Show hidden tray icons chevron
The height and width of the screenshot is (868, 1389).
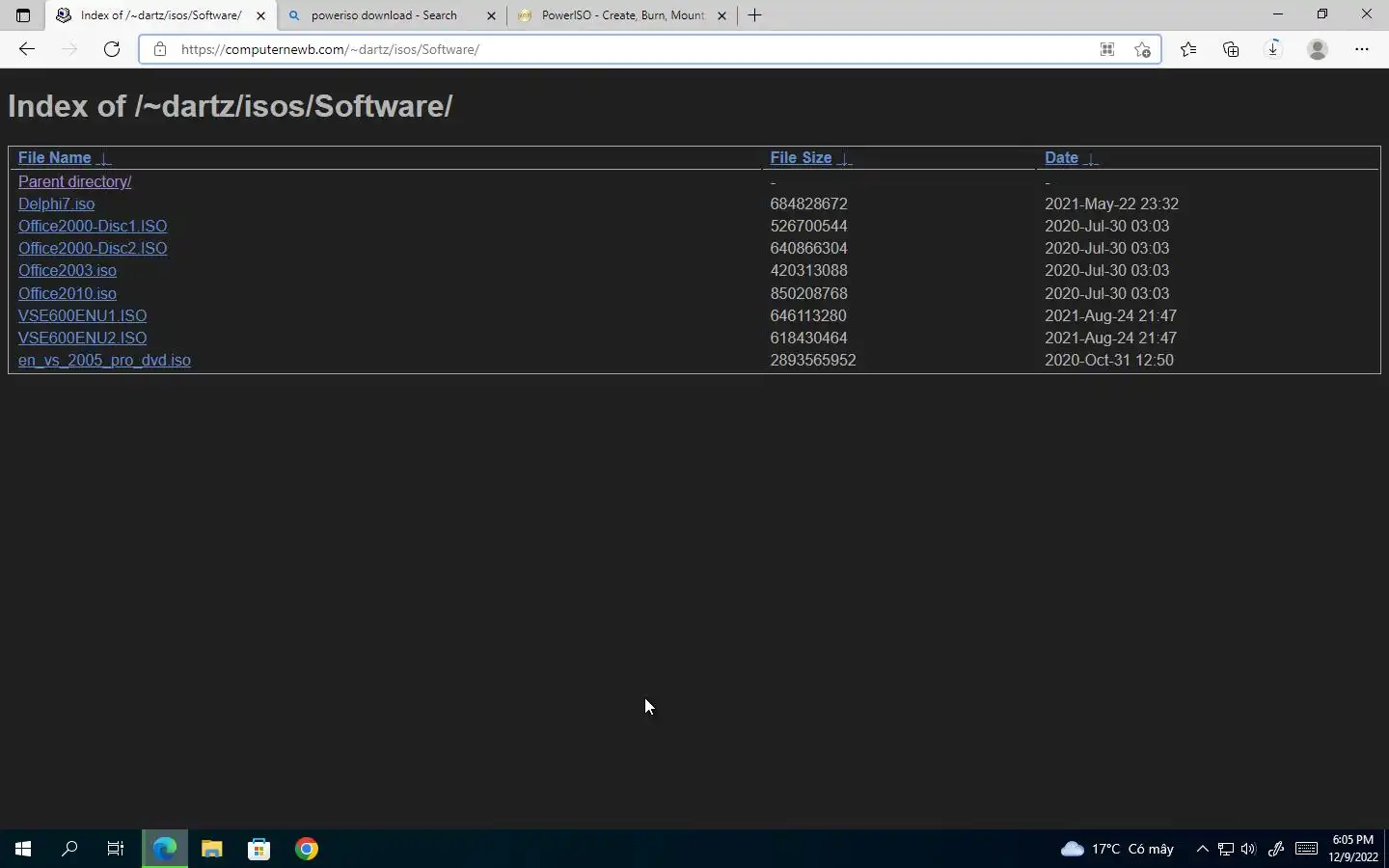1202,849
